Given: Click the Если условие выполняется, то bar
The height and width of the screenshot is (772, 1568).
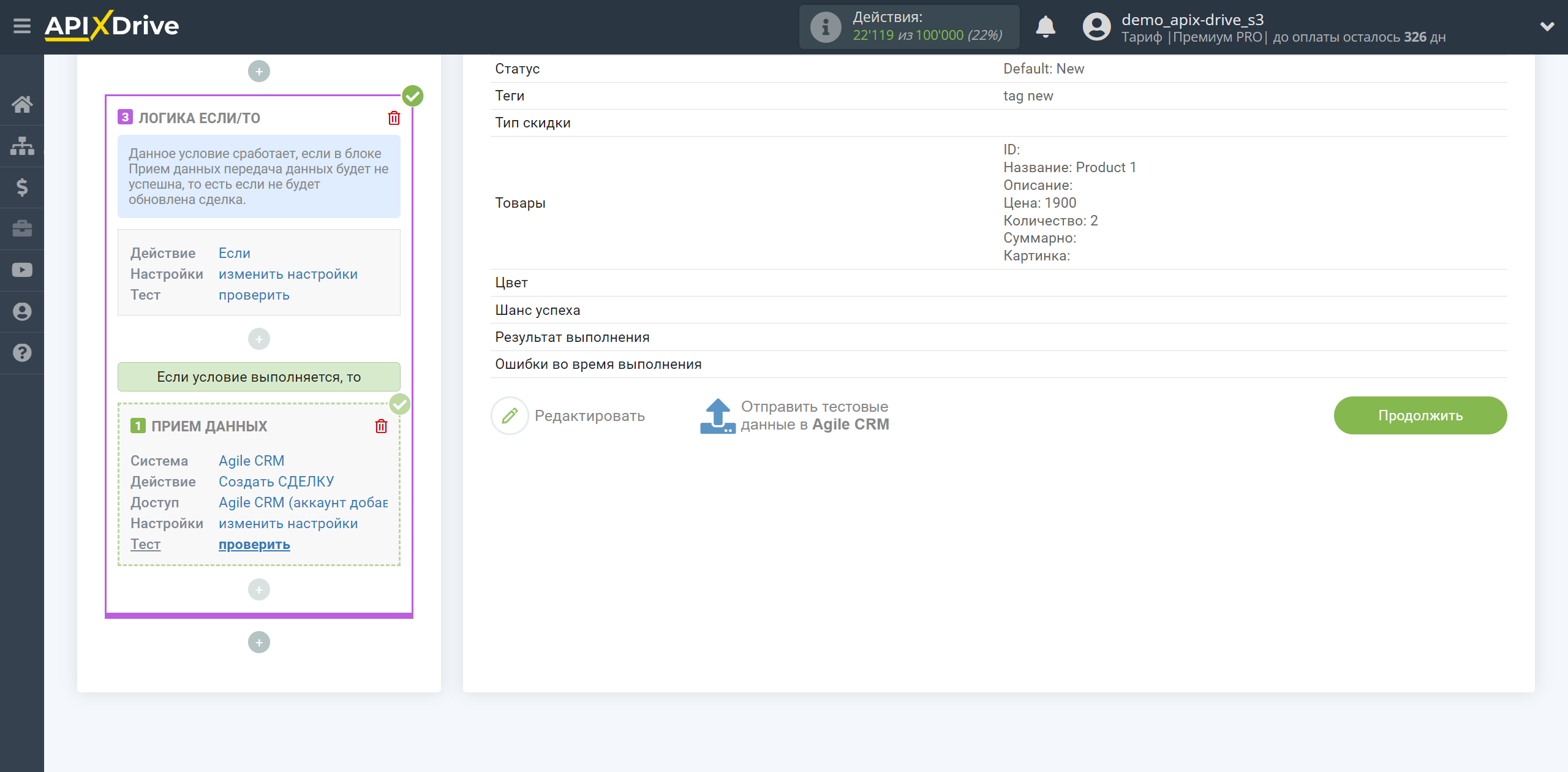Looking at the screenshot, I should click(x=259, y=377).
